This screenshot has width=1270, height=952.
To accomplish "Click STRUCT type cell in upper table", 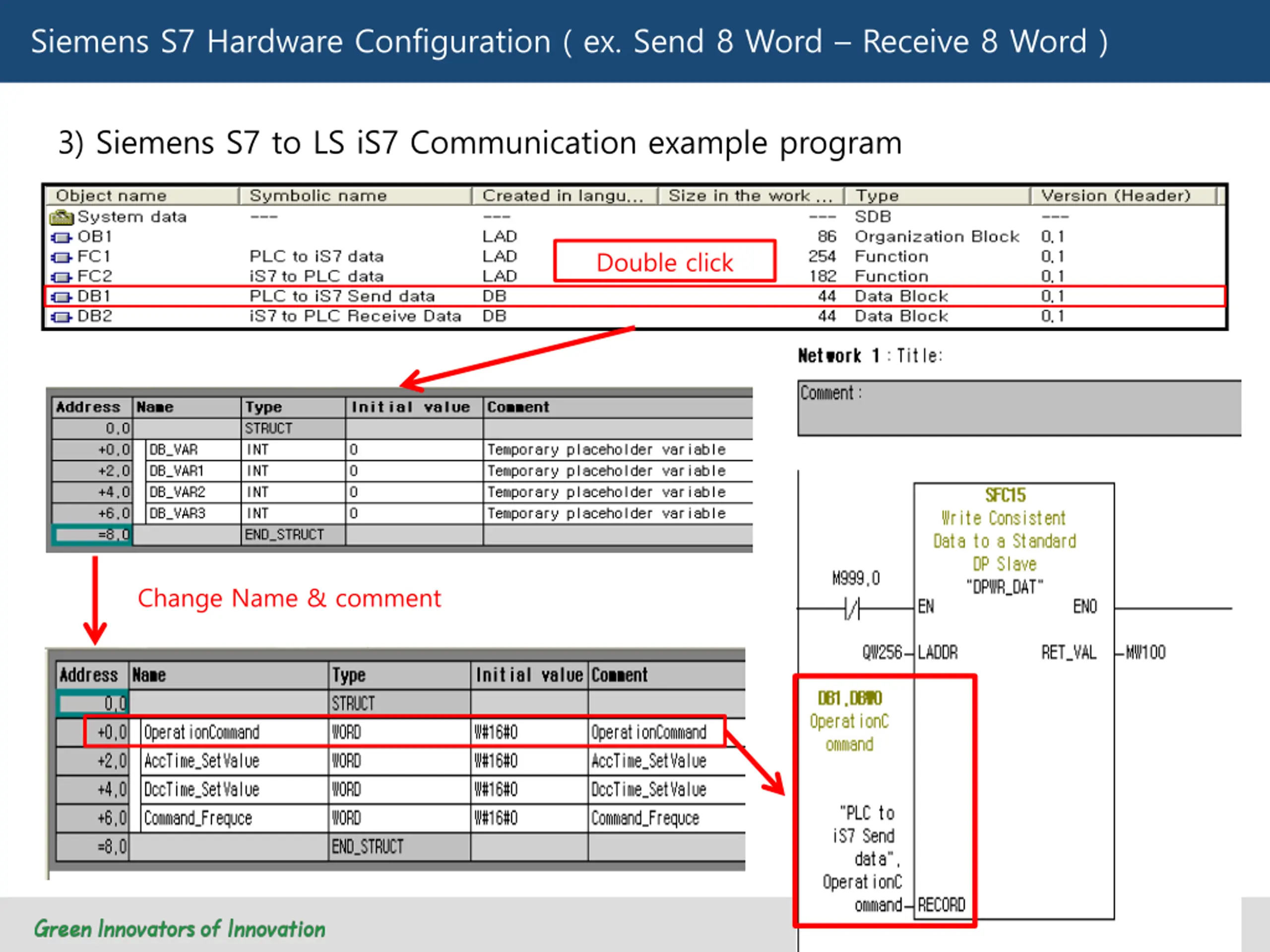I will [x=293, y=428].
